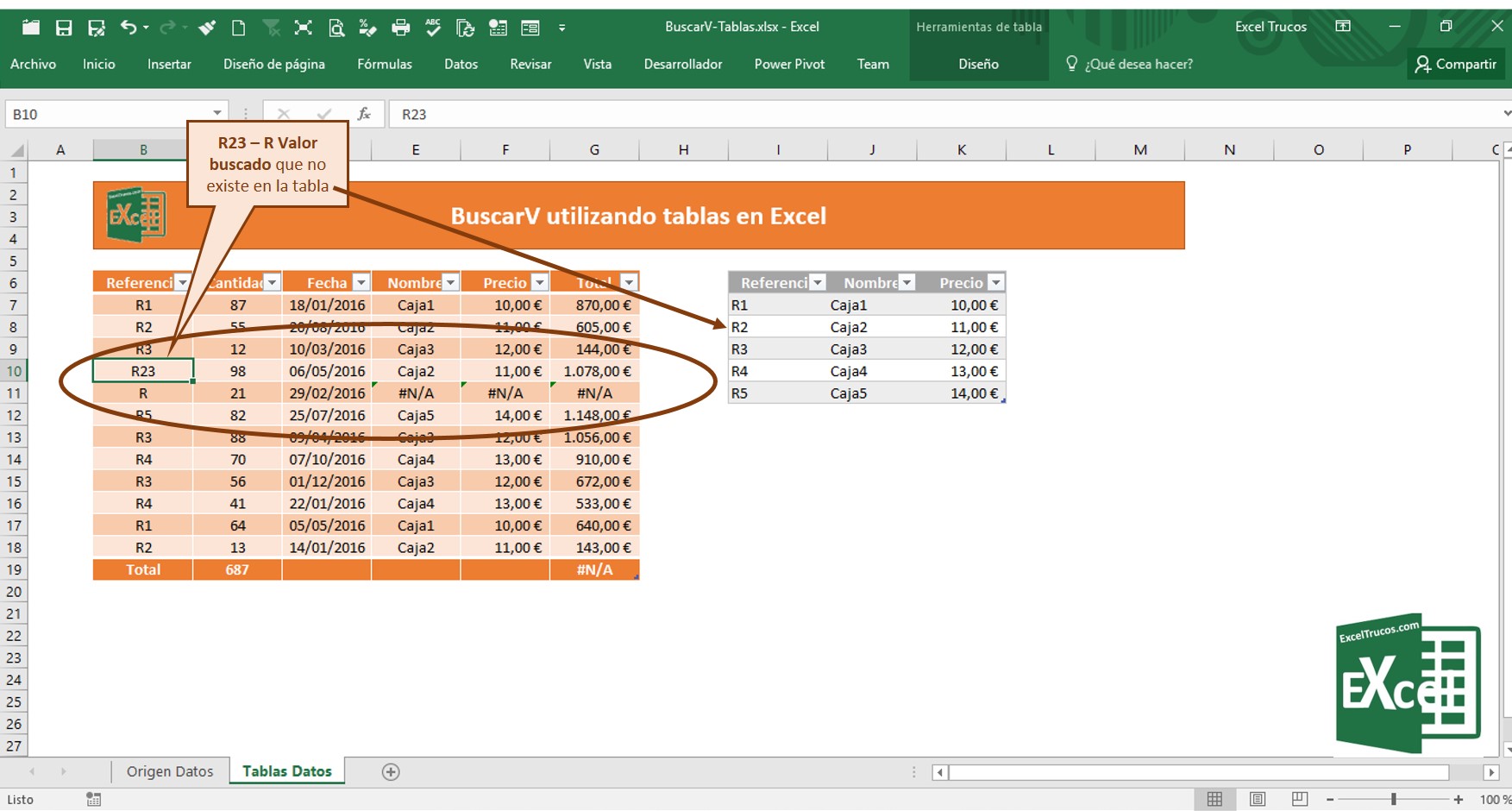This screenshot has width=1512, height=811.
Task: Open the Fecha column filter dropdown
Action: tap(361, 282)
